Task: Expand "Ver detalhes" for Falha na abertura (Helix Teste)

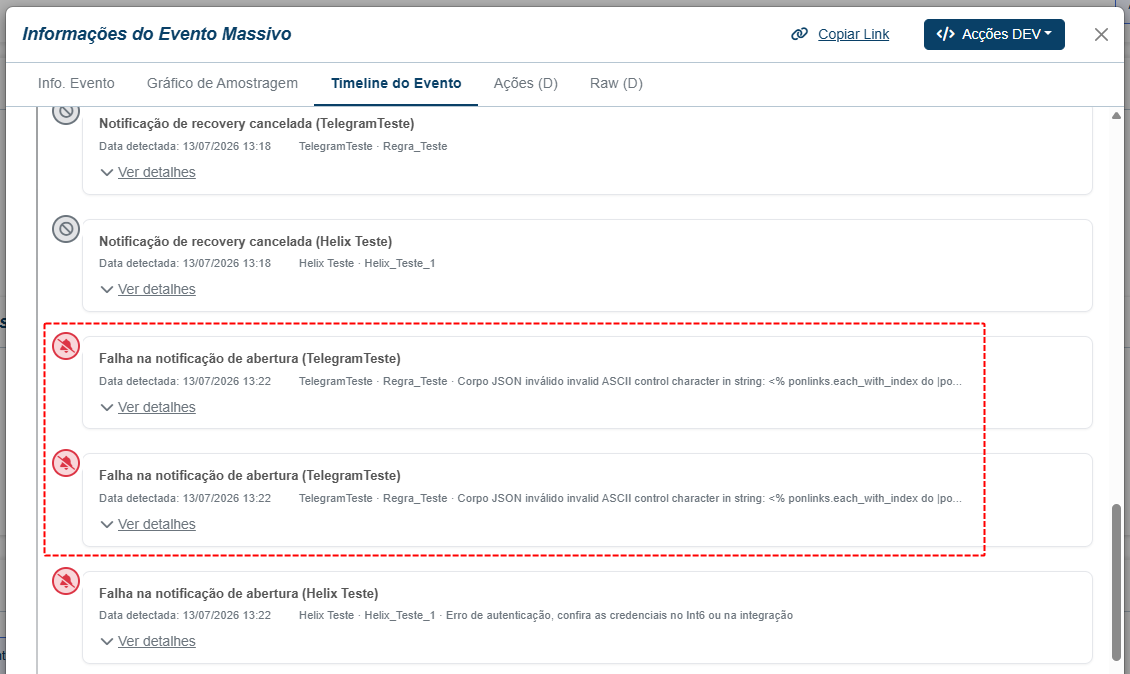Action: pyautogui.click(x=148, y=641)
